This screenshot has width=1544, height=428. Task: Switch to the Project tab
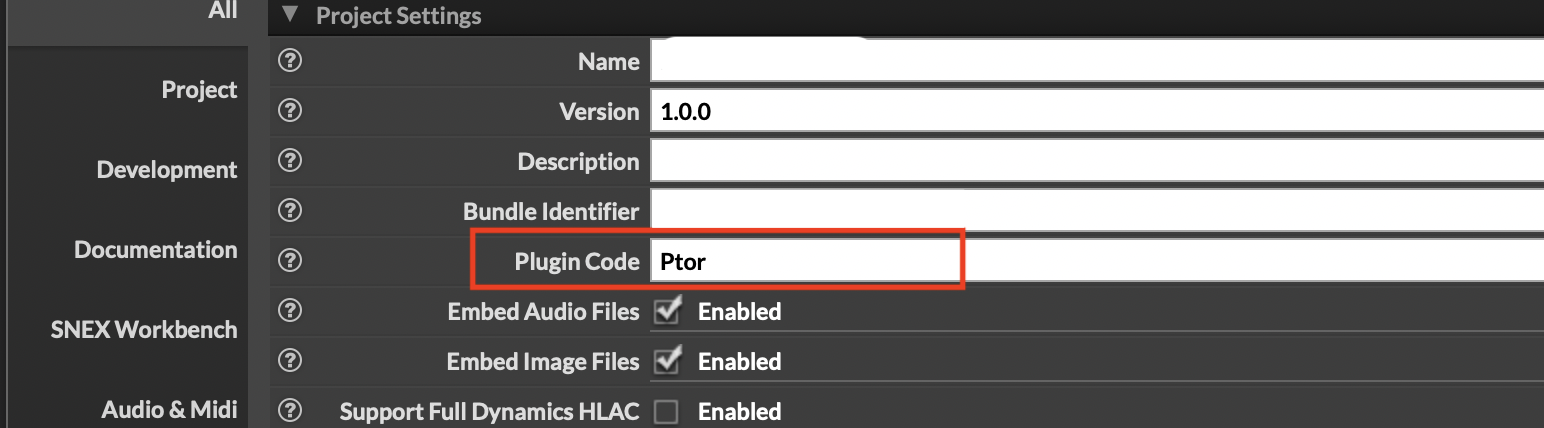pyautogui.click(x=199, y=90)
